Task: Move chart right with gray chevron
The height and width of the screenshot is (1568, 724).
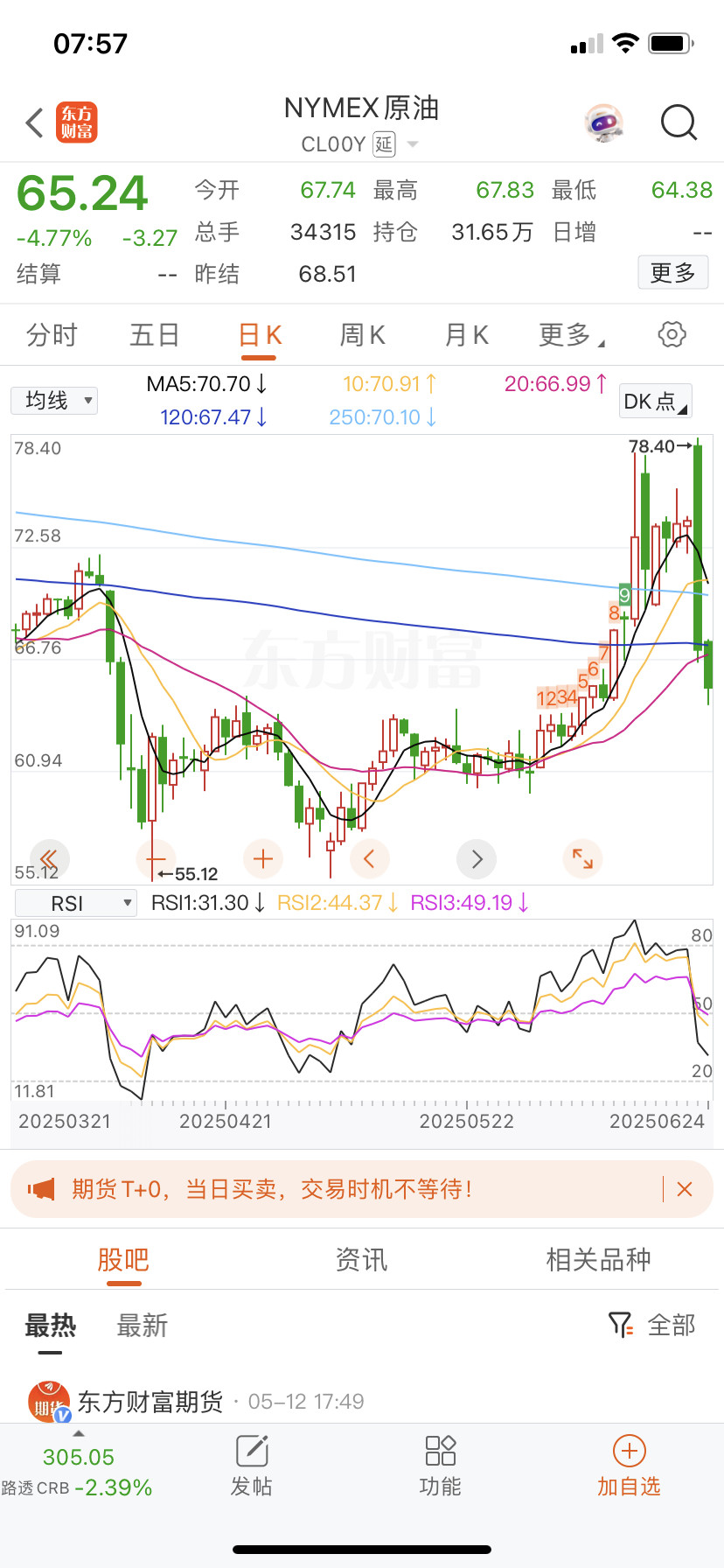Action: click(x=477, y=858)
